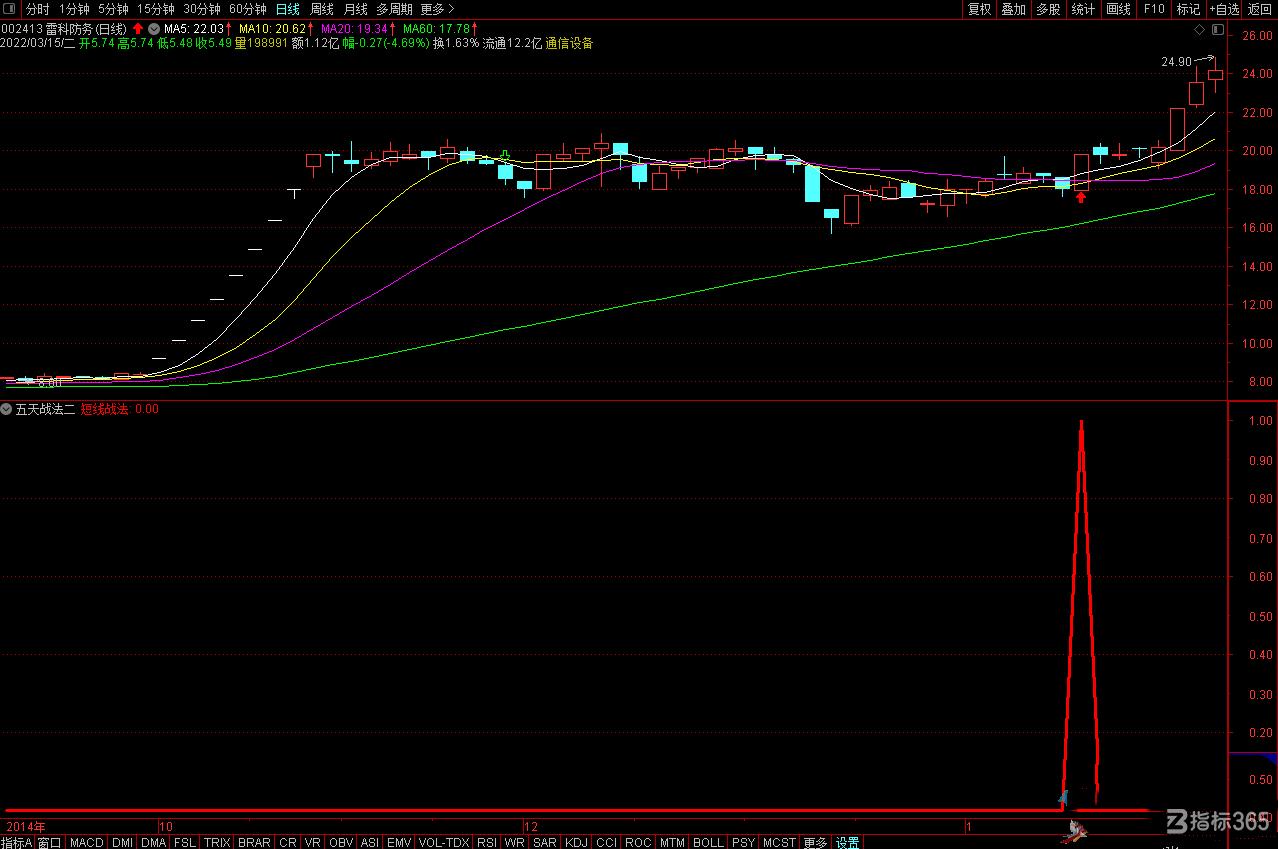Select the 5分钟 timeframe

click(x=113, y=9)
